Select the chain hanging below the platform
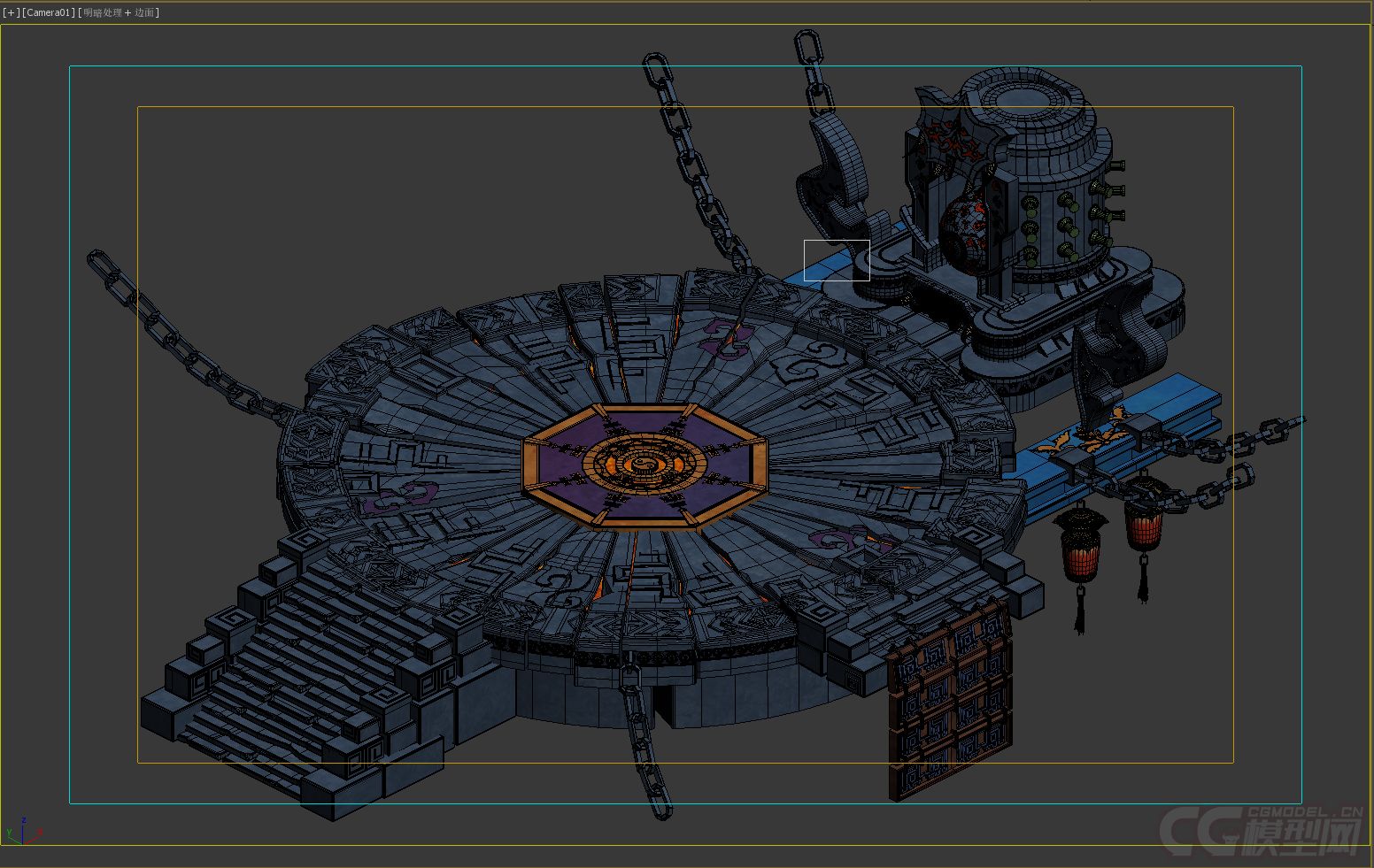The height and width of the screenshot is (868, 1374). pos(644,743)
